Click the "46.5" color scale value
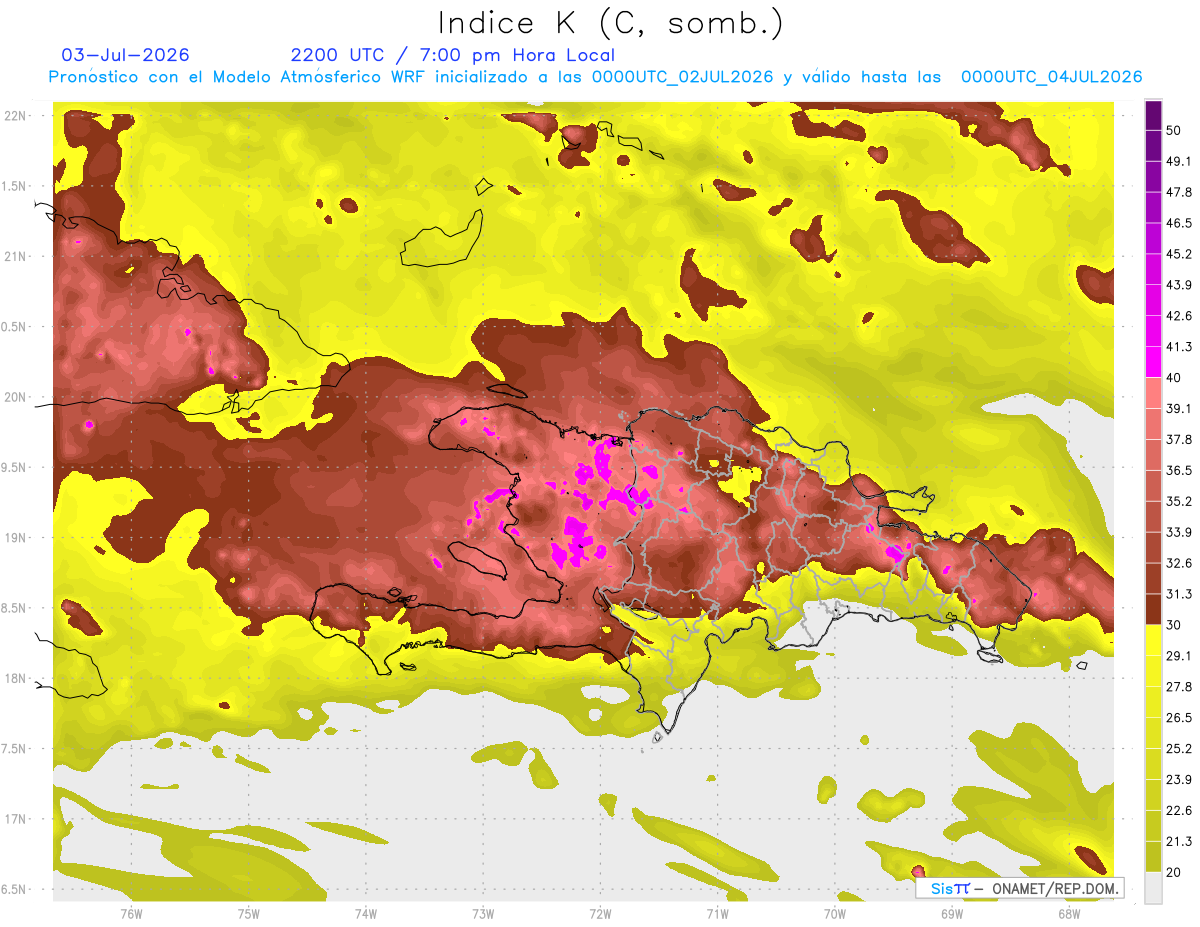Viewport: 1200px width, 927px height. (1178, 223)
